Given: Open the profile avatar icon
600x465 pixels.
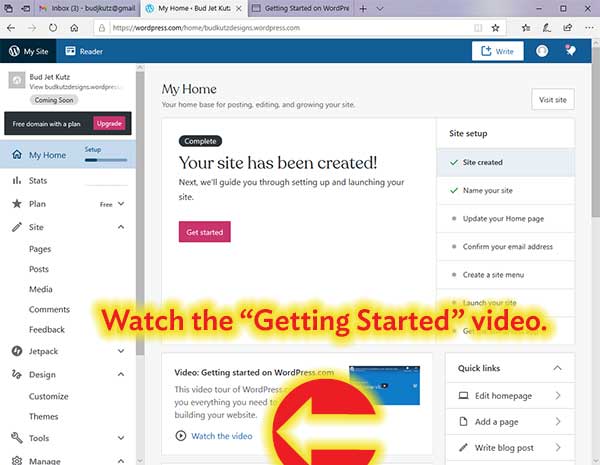Looking at the screenshot, I should tap(542, 51).
